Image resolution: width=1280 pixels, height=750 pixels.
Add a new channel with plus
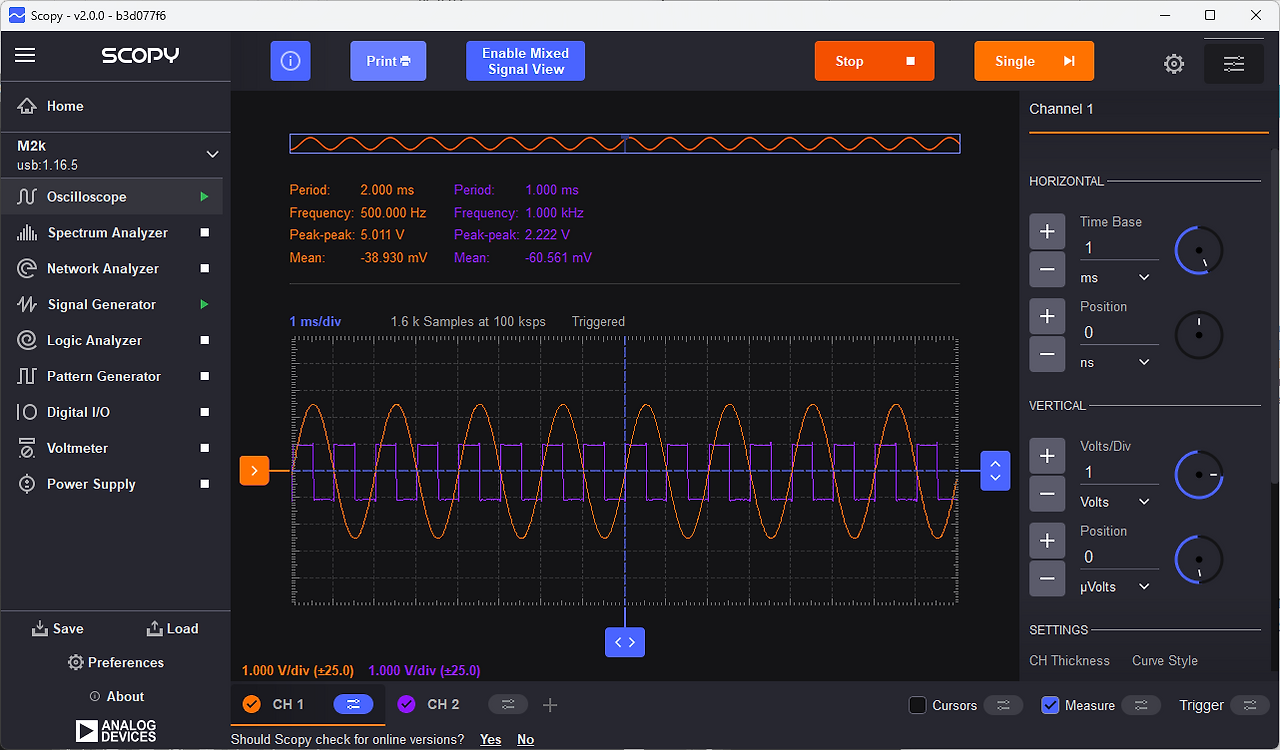tap(550, 705)
